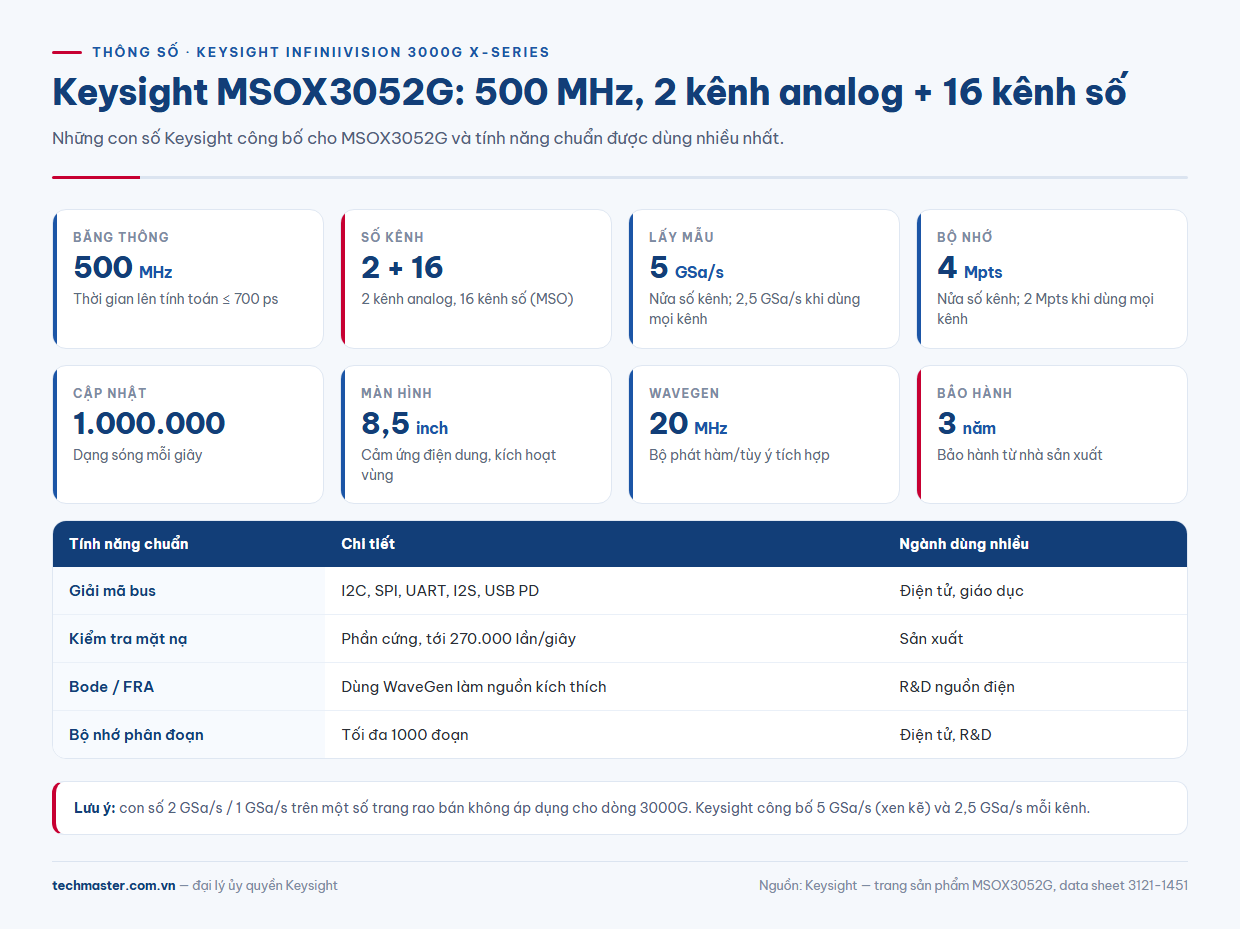The width and height of the screenshot is (1240, 929).
Task: Click the 'Điện tử, giáo dục' cell
Action: click(961, 591)
